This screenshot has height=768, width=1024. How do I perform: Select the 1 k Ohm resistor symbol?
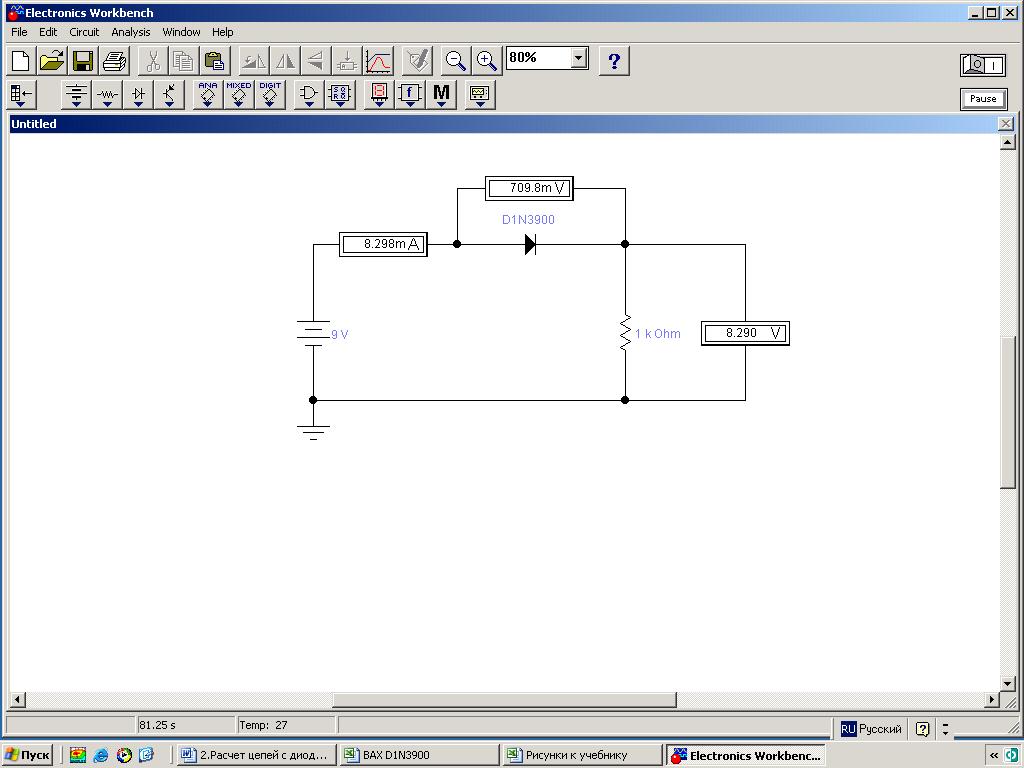tap(625, 333)
